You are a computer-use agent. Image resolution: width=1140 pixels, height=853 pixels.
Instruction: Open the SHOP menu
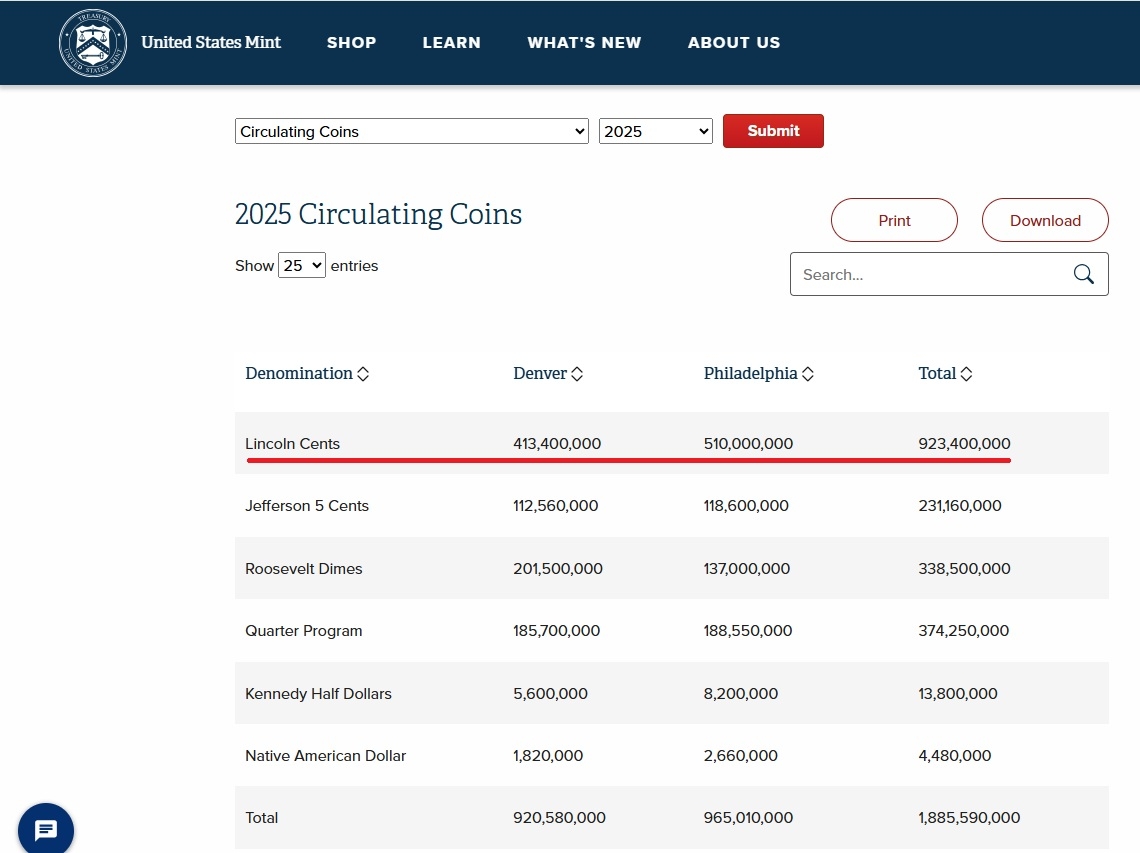[351, 43]
